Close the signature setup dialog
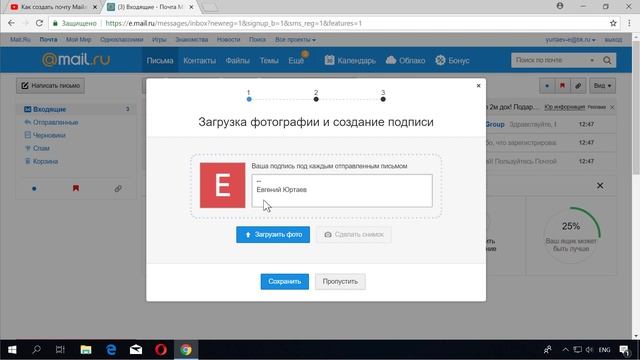Viewport: 640px width, 360px height. point(478,86)
